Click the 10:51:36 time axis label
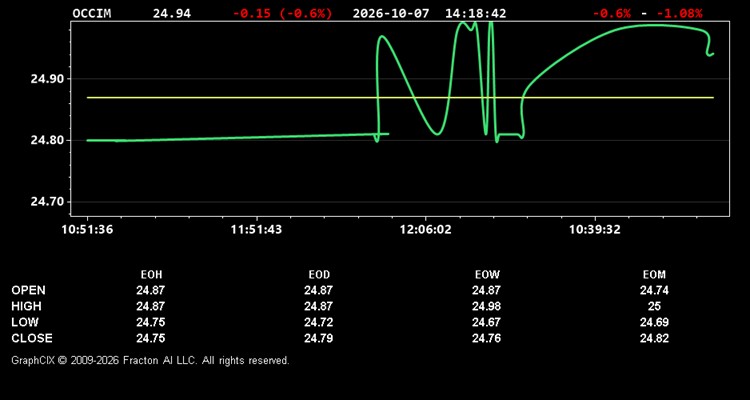 pos(88,230)
